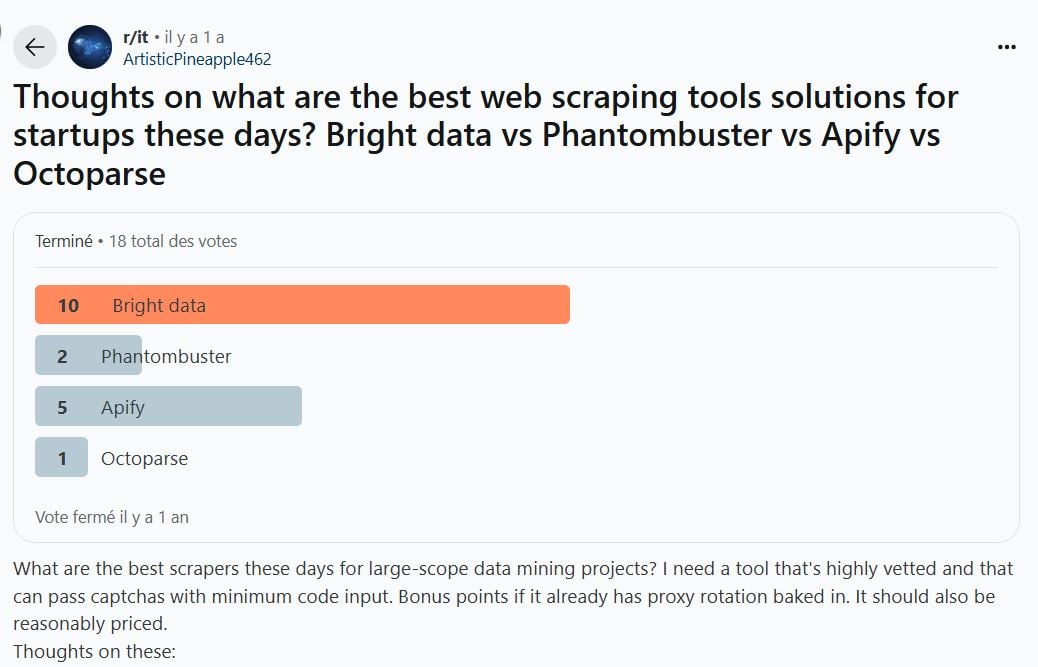
Task: Click the 1 vote count for Octoparse
Action: point(62,458)
